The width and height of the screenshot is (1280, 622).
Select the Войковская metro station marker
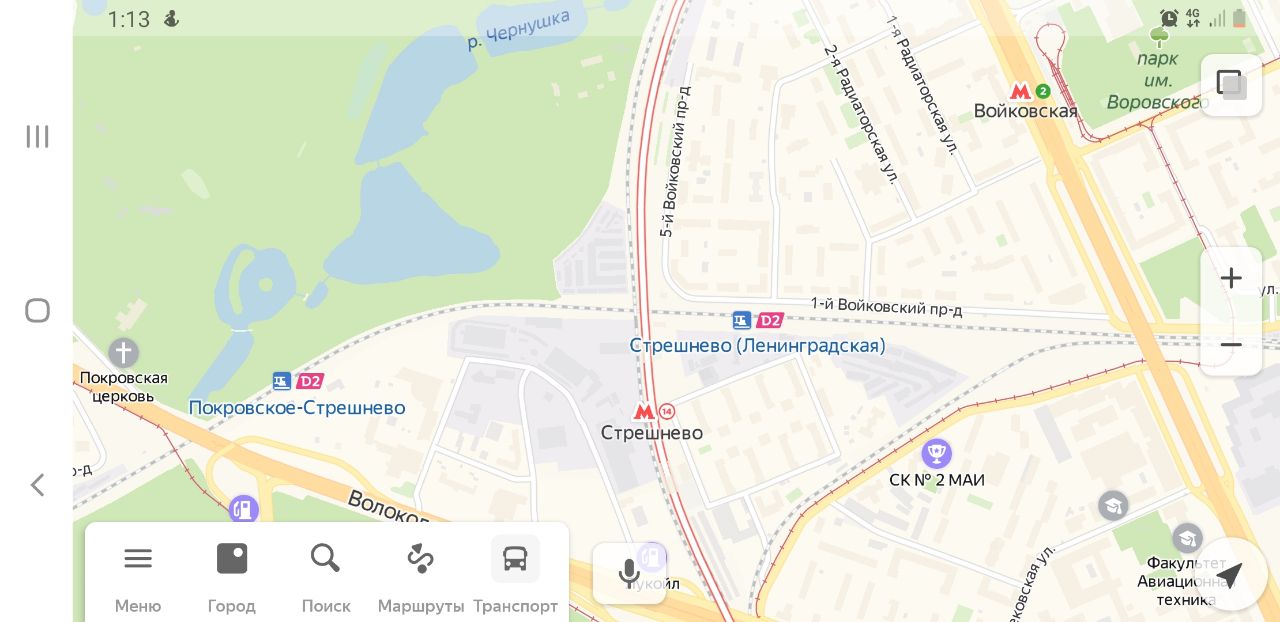click(1020, 91)
